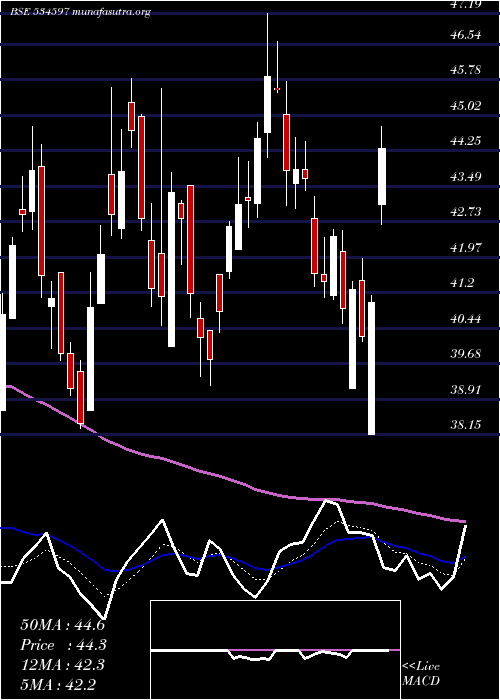Click the '12MA : 42.3' readout
The height and width of the screenshot is (700, 500).
coord(62,665)
